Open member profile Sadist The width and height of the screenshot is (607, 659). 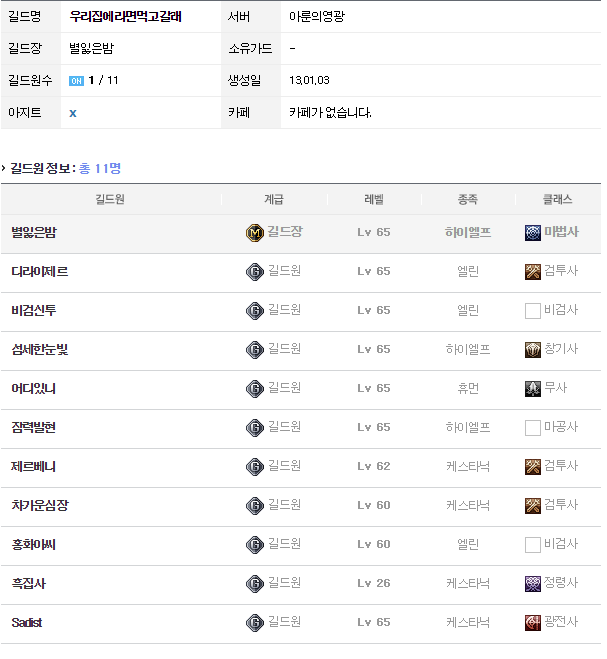(27, 622)
